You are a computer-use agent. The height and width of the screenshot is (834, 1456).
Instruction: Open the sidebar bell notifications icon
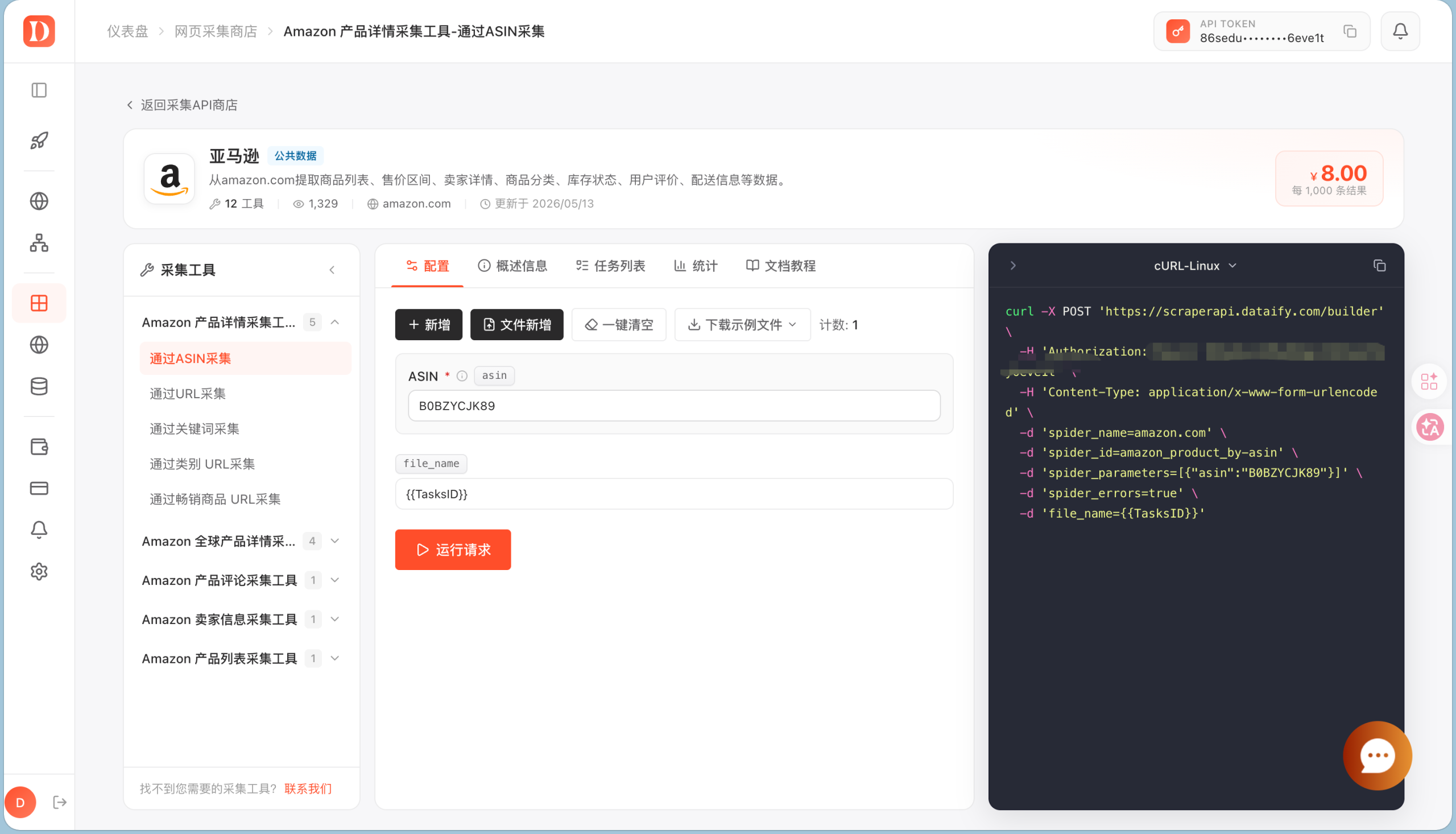coord(39,530)
